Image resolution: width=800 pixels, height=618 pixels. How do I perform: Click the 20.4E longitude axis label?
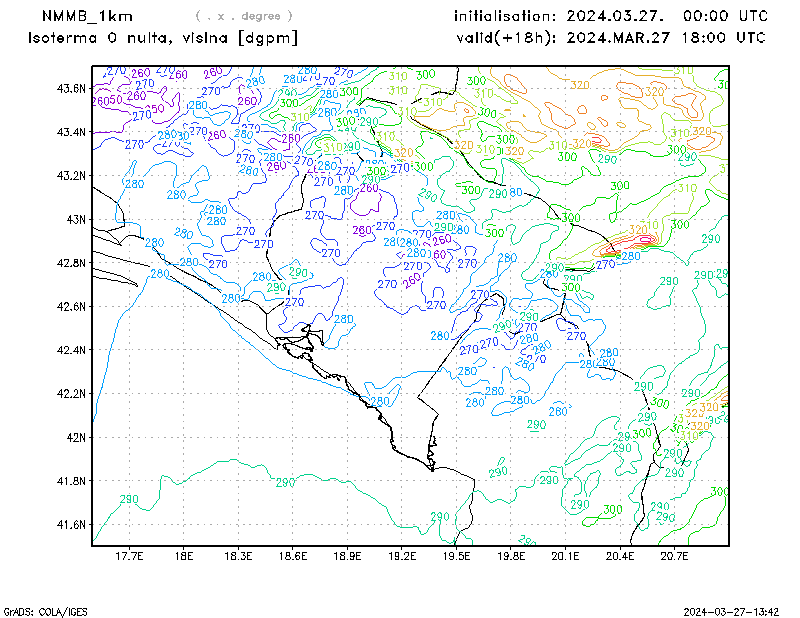pyautogui.click(x=620, y=556)
